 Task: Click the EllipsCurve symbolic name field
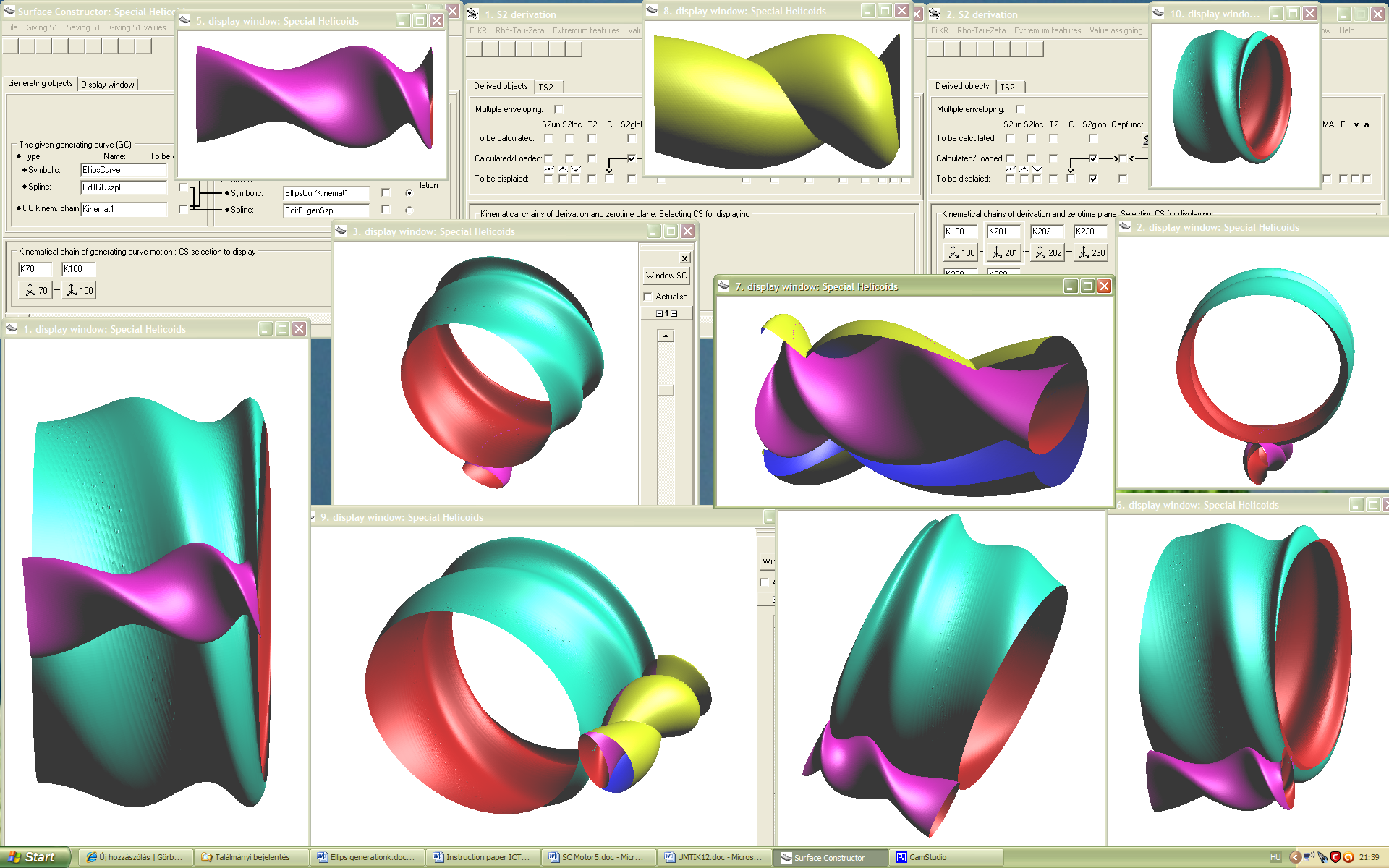124,171
